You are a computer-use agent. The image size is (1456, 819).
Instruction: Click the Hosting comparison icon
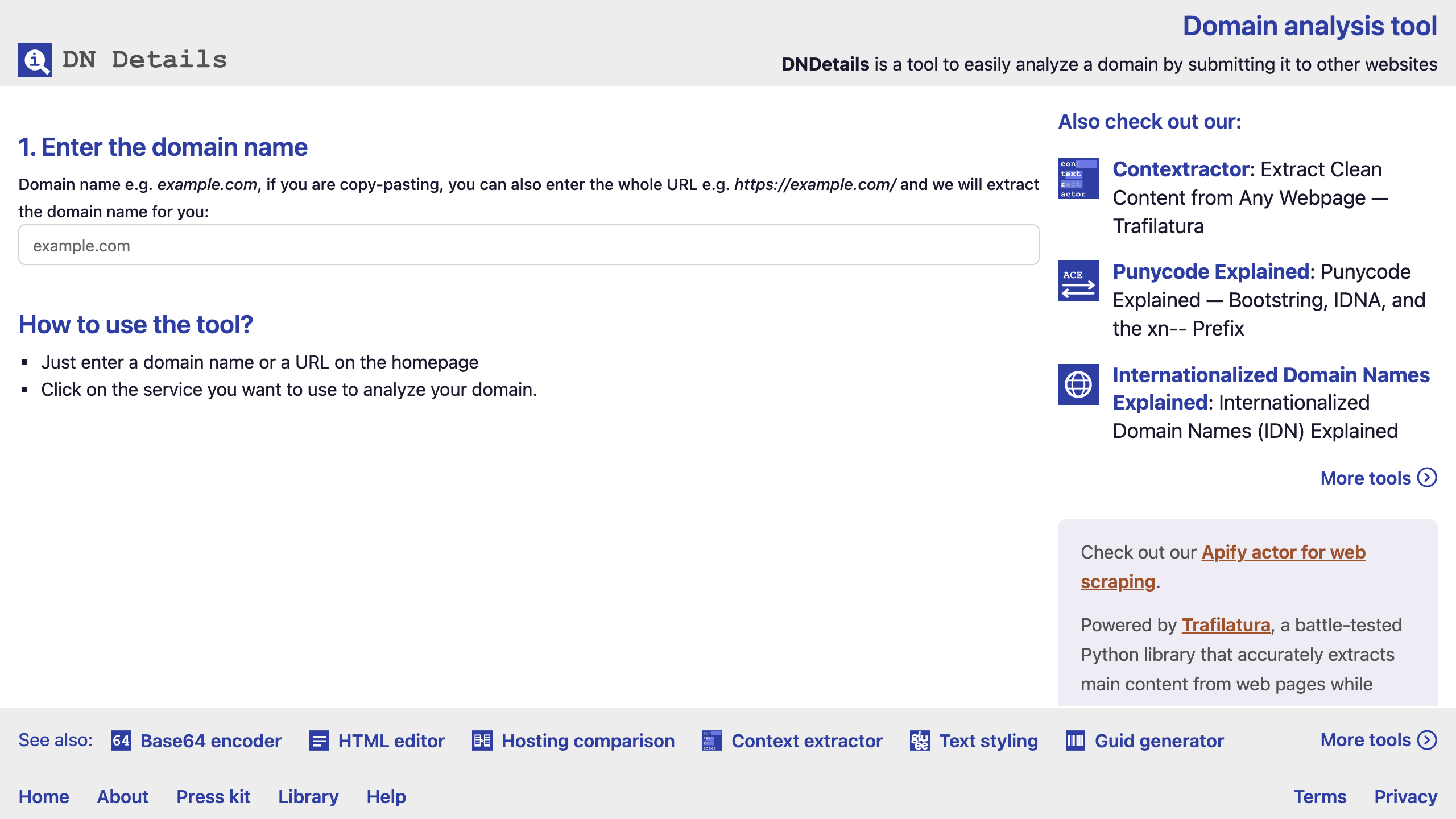tap(482, 741)
